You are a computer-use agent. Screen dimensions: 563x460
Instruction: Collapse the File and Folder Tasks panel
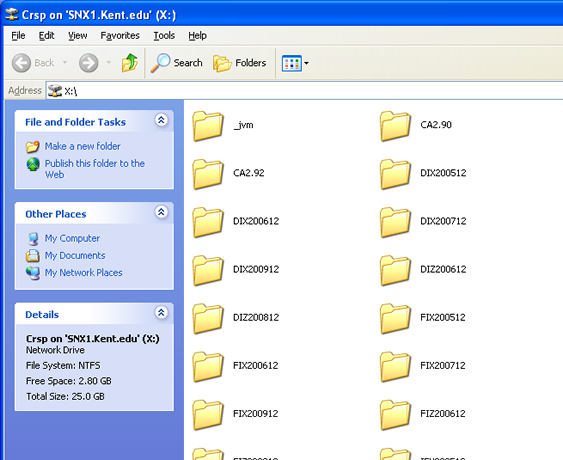(161, 120)
